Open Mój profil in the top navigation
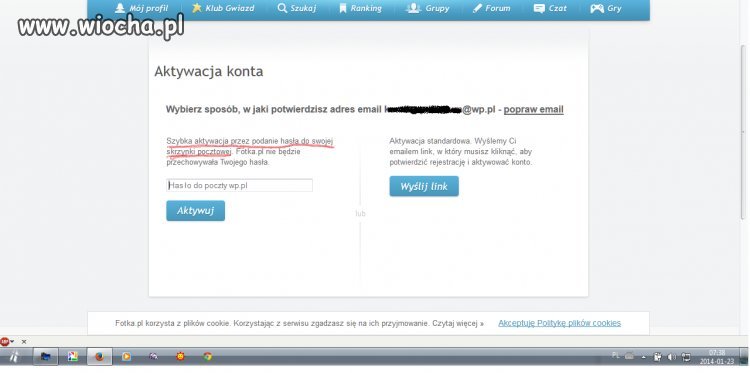The width and height of the screenshot is (750, 373). coord(141,8)
